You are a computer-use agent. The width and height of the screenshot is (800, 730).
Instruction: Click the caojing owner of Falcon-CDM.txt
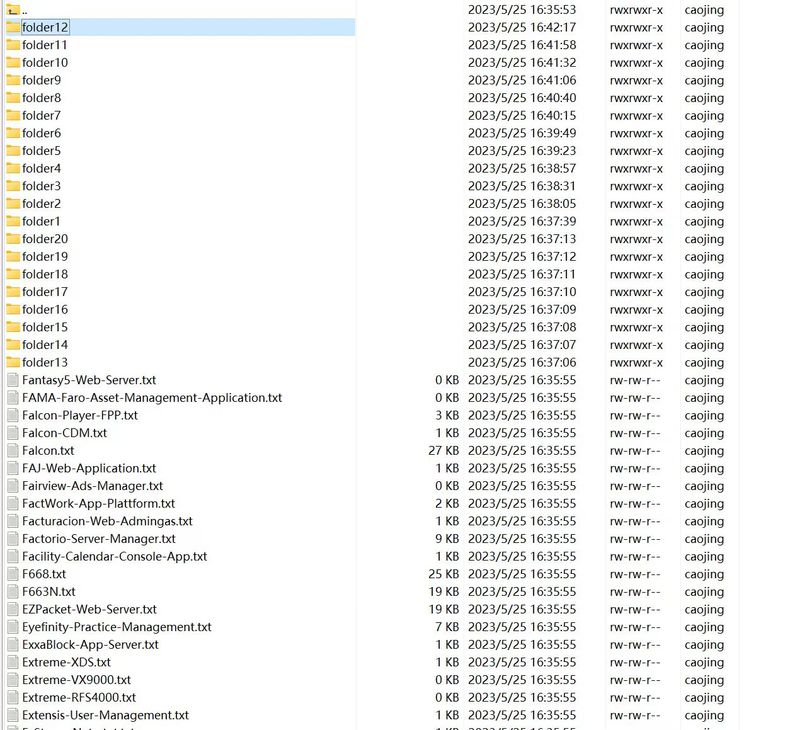click(x=704, y=433)
